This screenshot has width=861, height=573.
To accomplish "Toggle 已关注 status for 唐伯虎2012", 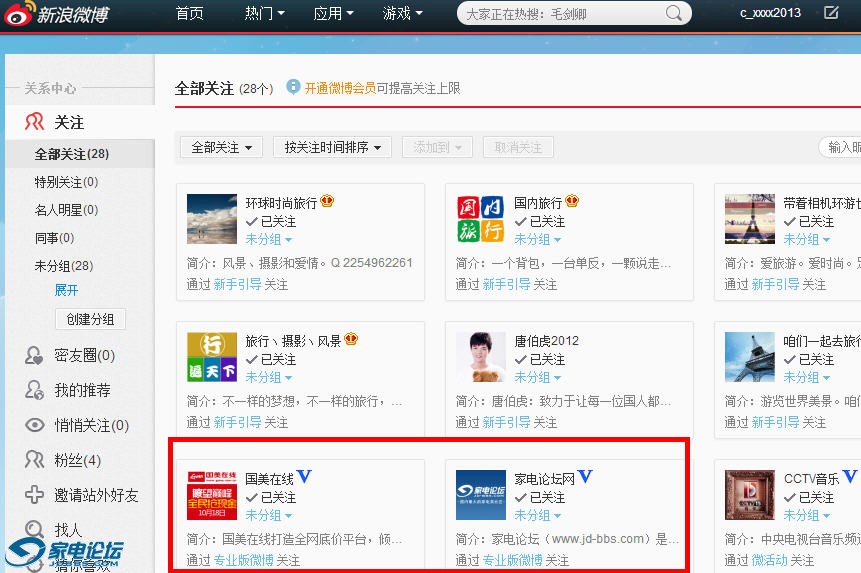I will coord(540,359).
